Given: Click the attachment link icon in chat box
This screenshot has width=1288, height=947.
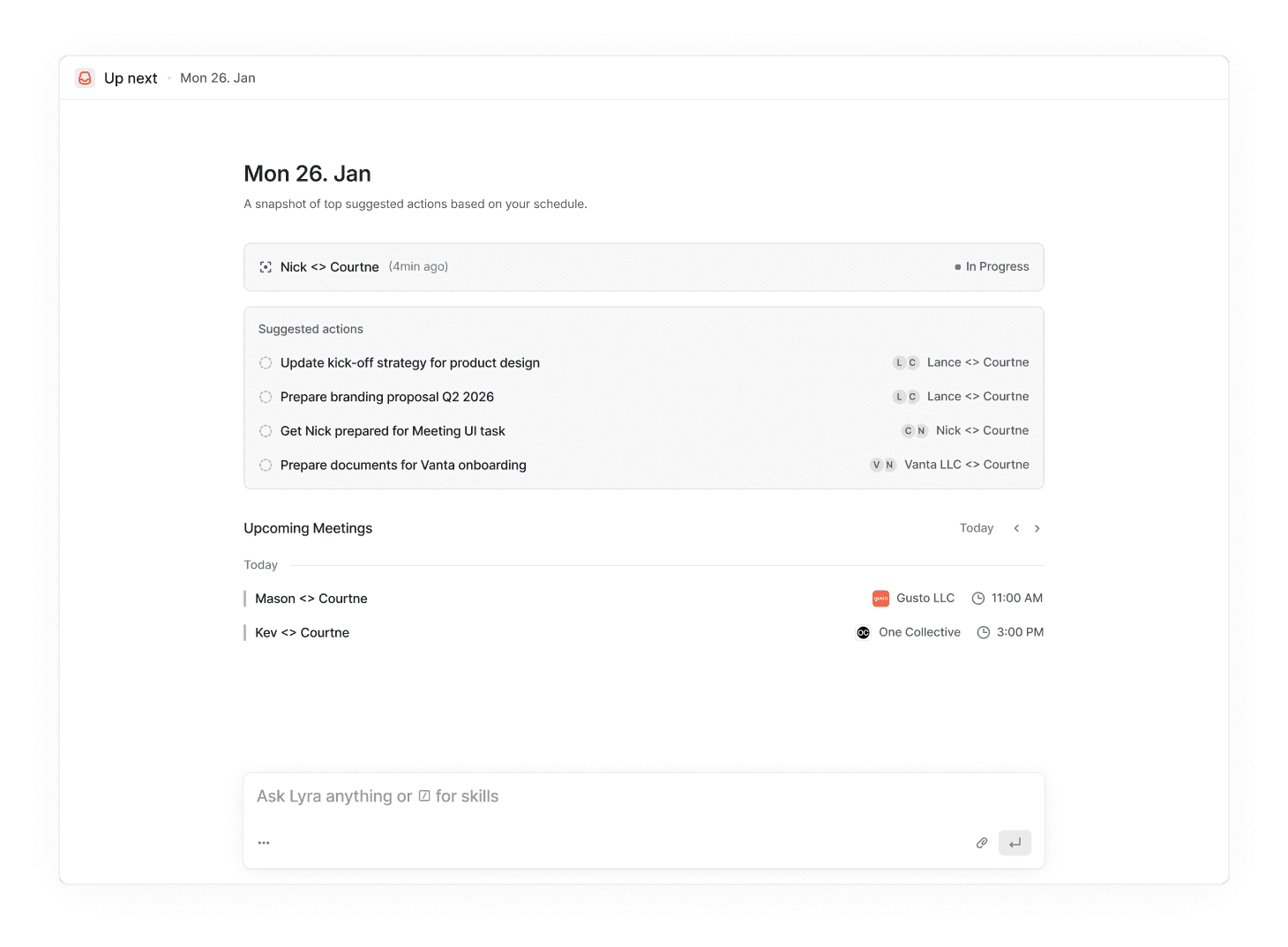Looking at the screenshot, I should (x=982, y=843).
